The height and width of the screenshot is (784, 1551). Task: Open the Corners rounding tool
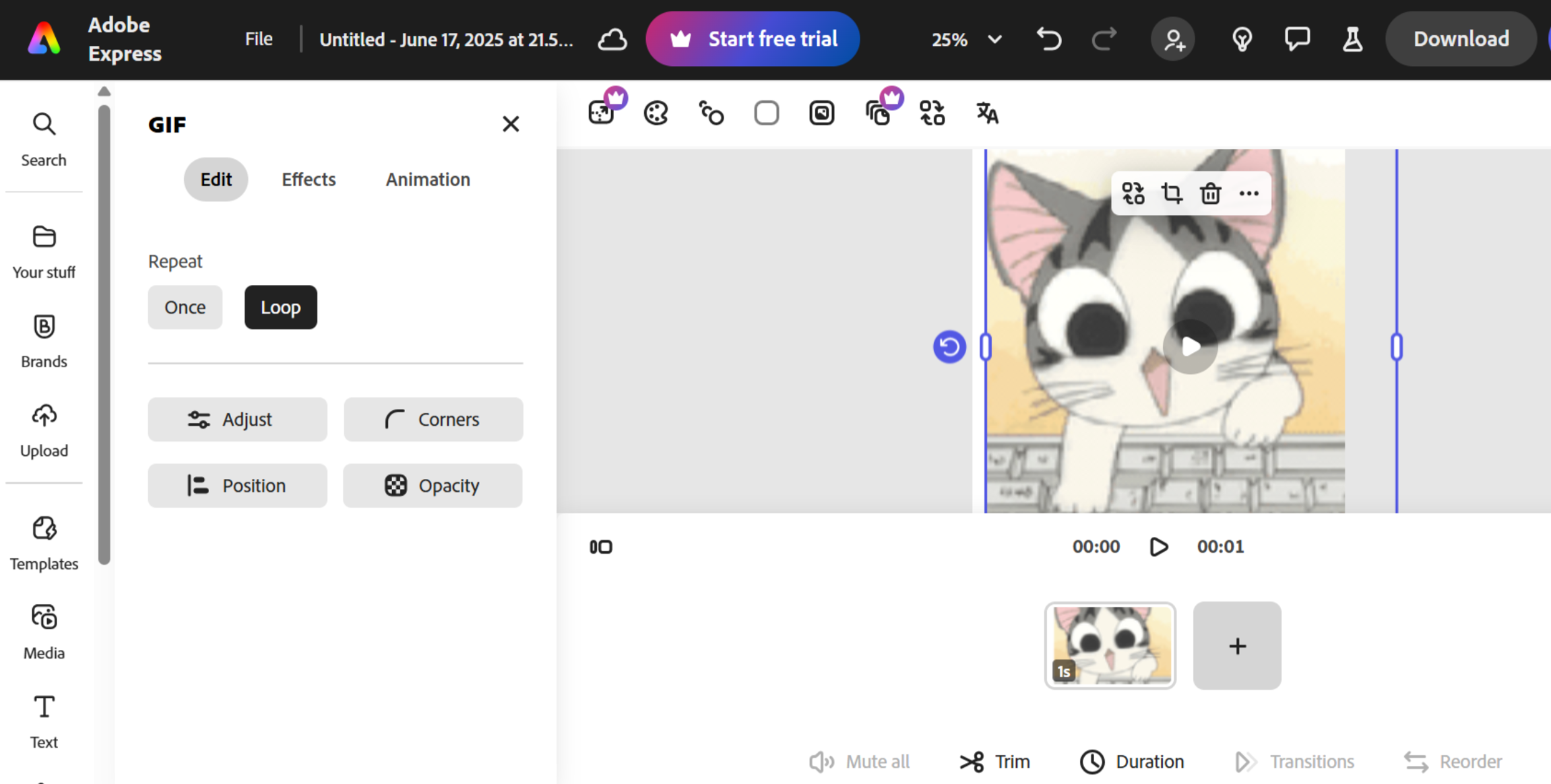432,419
